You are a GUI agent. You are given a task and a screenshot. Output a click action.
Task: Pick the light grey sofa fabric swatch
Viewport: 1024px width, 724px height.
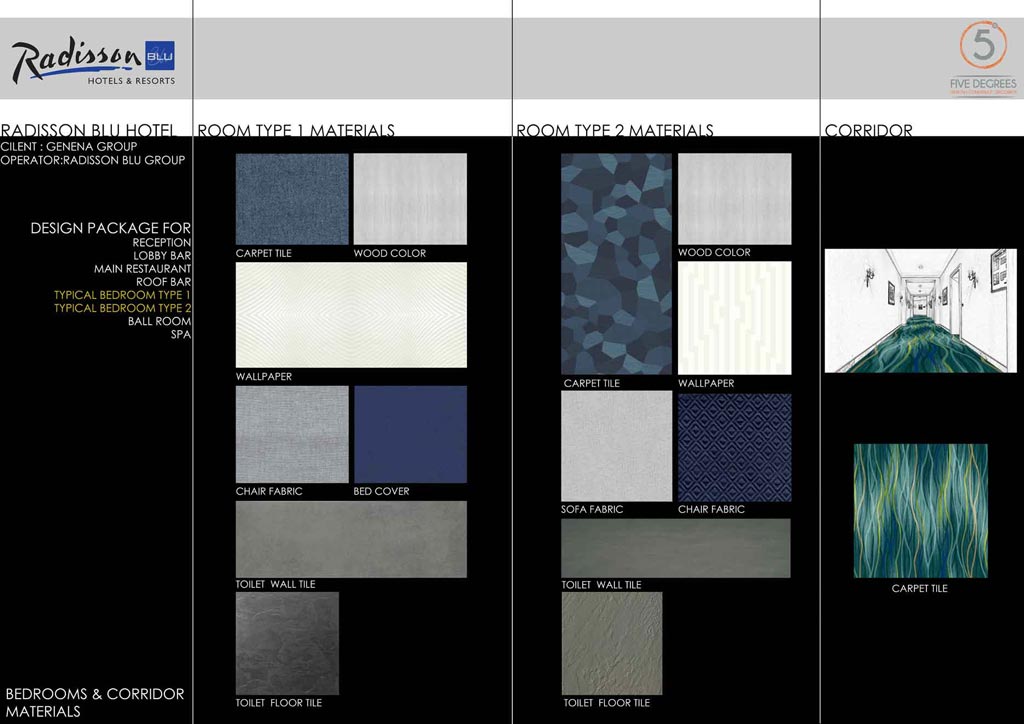616,446
